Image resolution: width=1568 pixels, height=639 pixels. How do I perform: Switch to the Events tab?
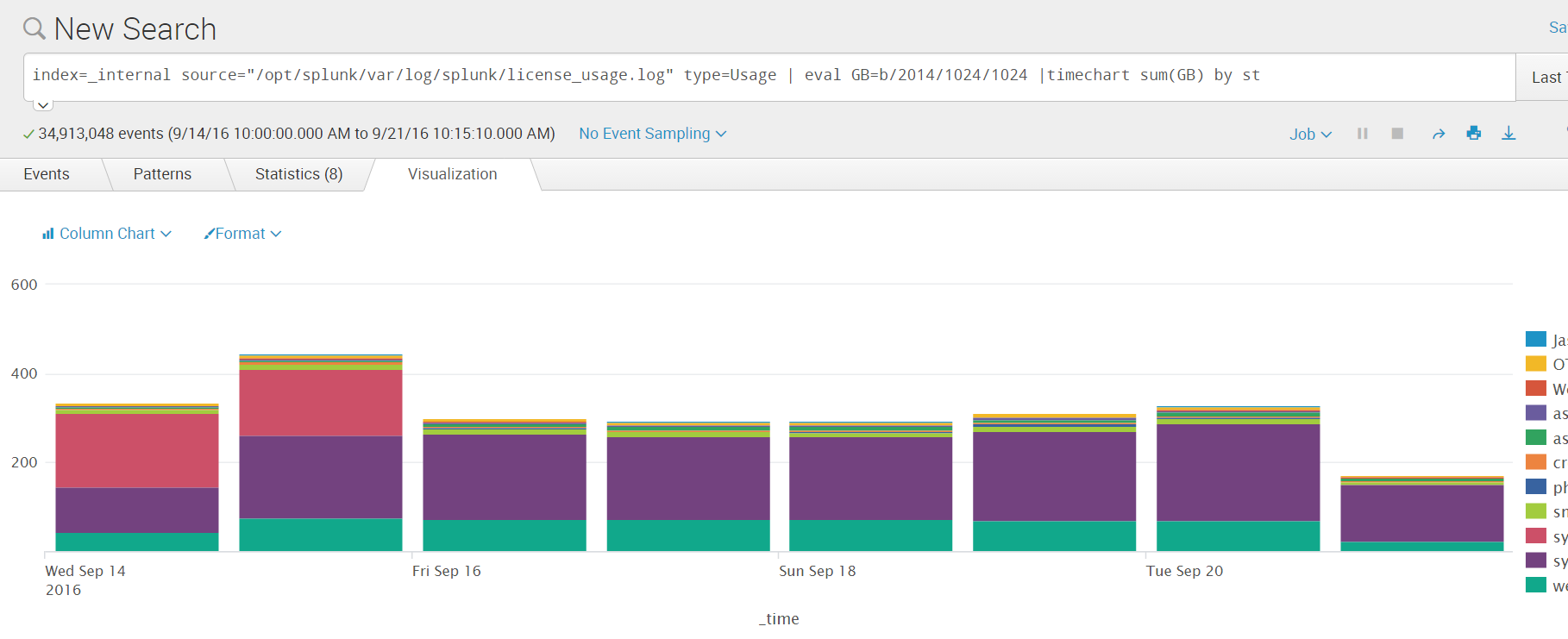pyautogui.click(x=47, y=174)
